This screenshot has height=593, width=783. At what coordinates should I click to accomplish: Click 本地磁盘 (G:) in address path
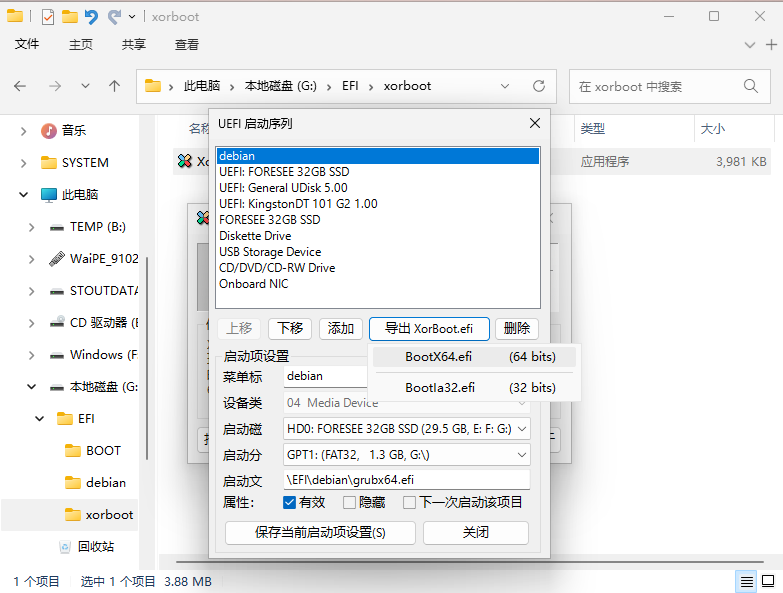click(281, 86)
